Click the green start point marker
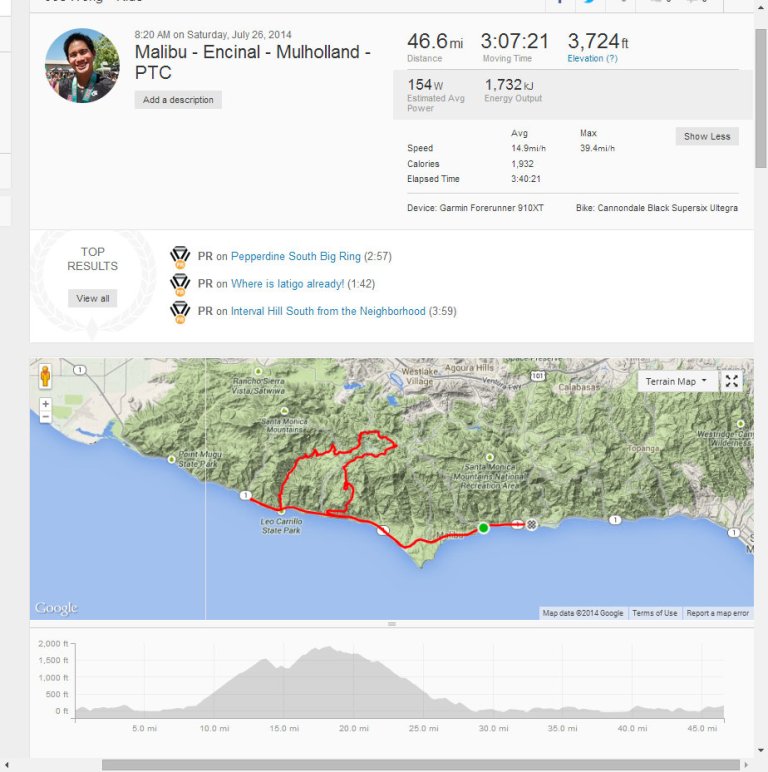Image resolution: width=768 pixels, height=772 pixels. (x=483, y=527)
